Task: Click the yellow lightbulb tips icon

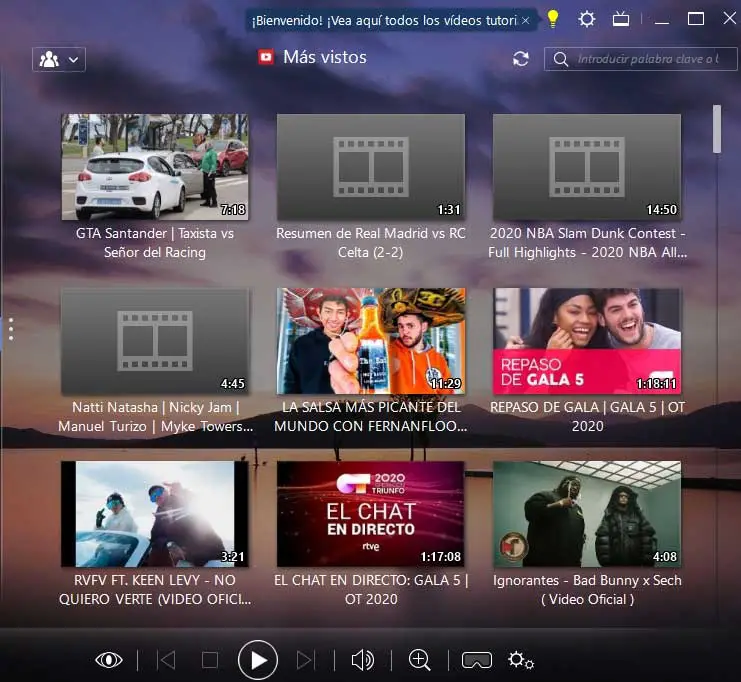Action: click(552, 18)
